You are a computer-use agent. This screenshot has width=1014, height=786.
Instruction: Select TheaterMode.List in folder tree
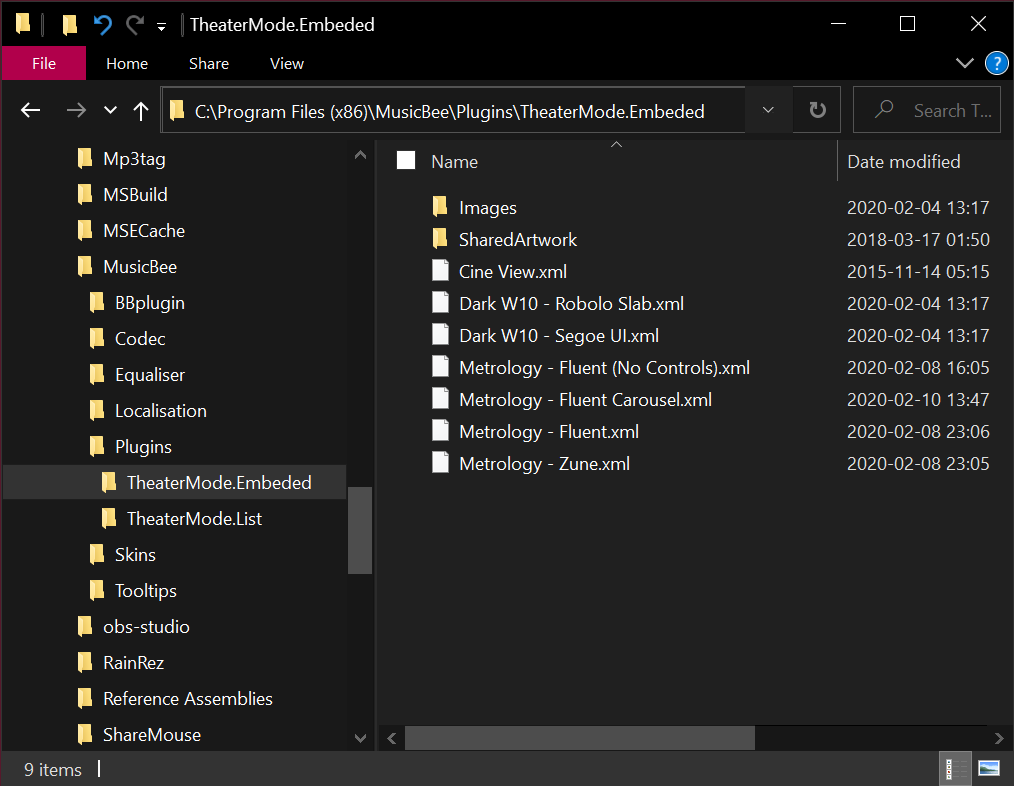(194, 519)
